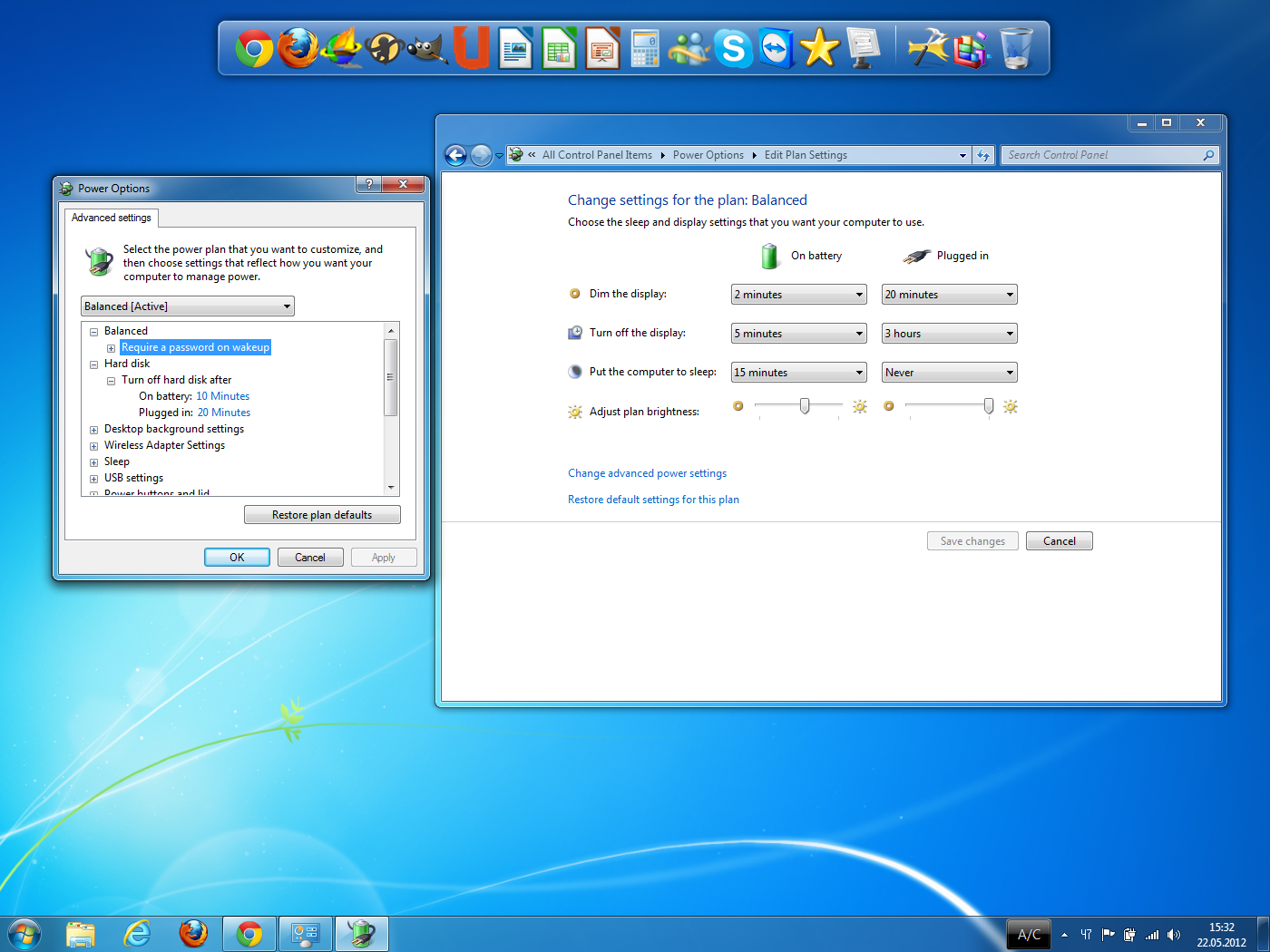Click the volume speaker icon in system tray

(1174, 935)
